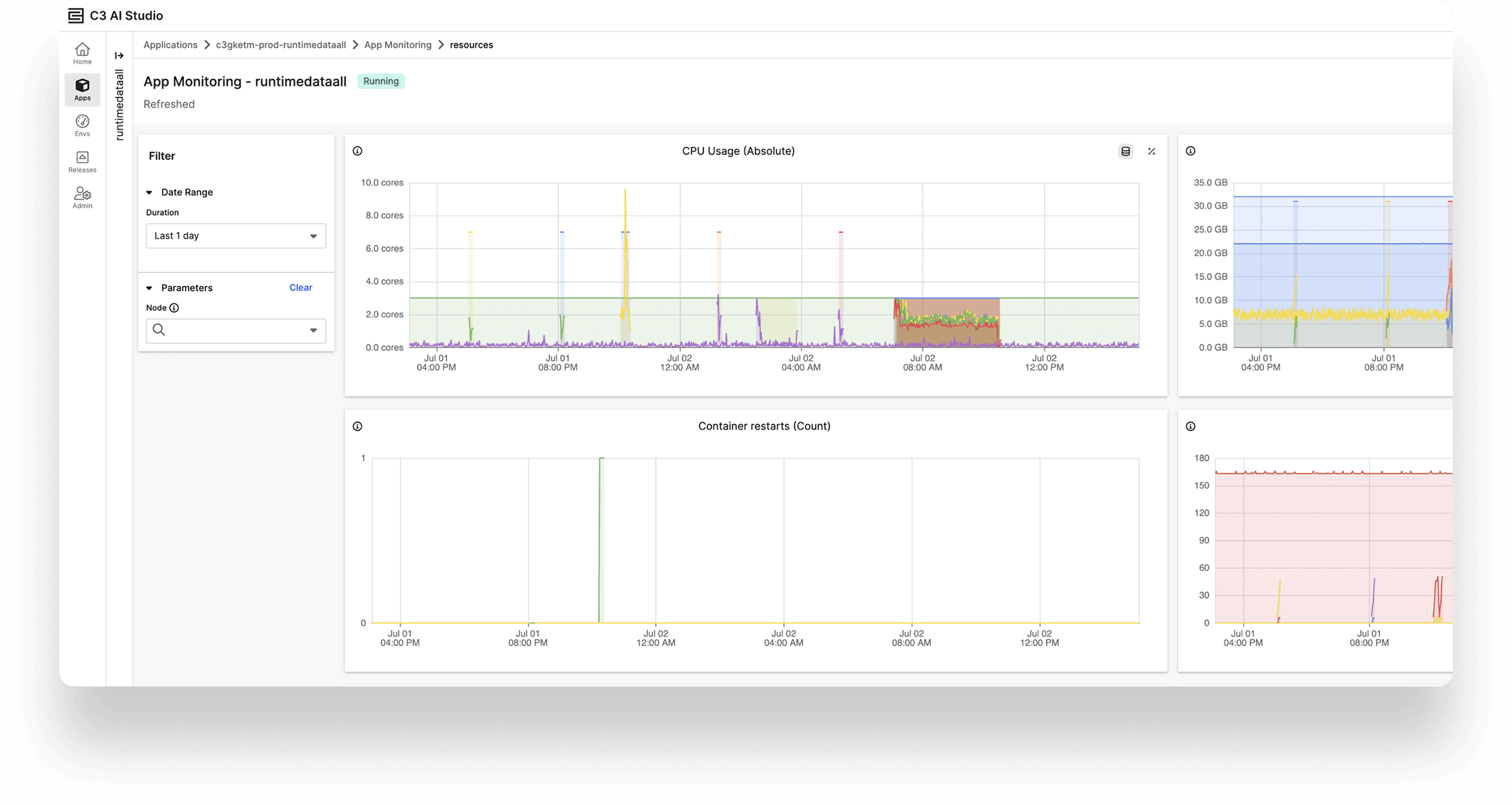Image resolution: width=1512 pixels, height=805 pixels.
Task: Open the Home sidebar icon
Action: pos(82,54)
